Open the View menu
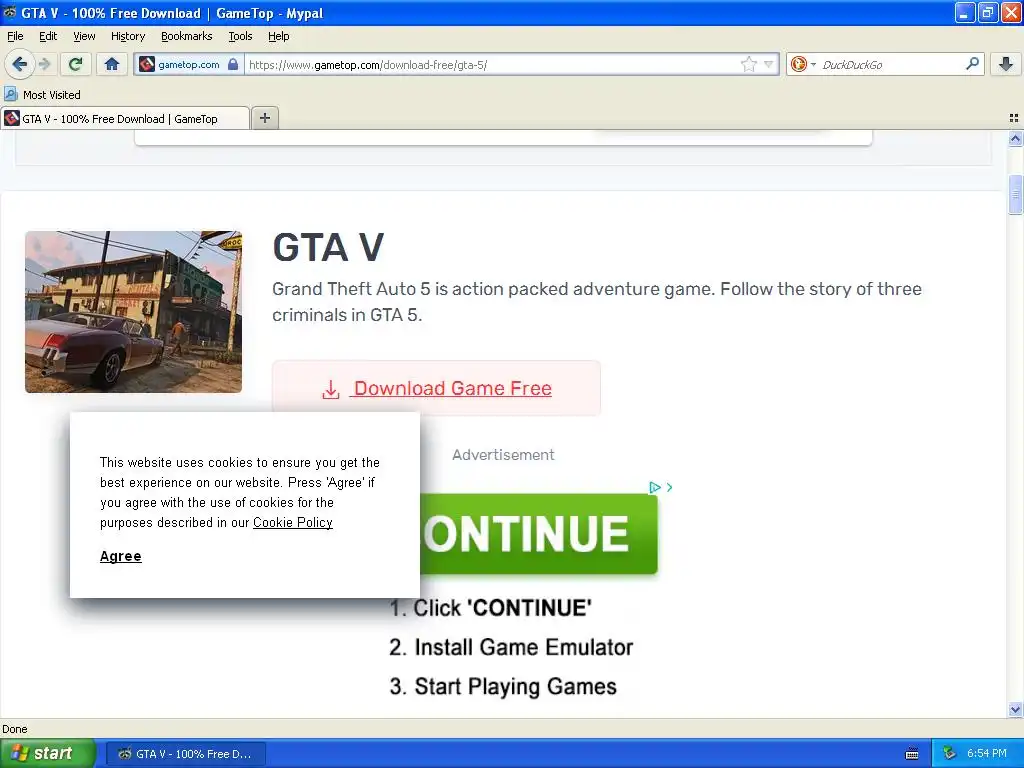This screenshot has width=1024, height=768. (84, 36)
